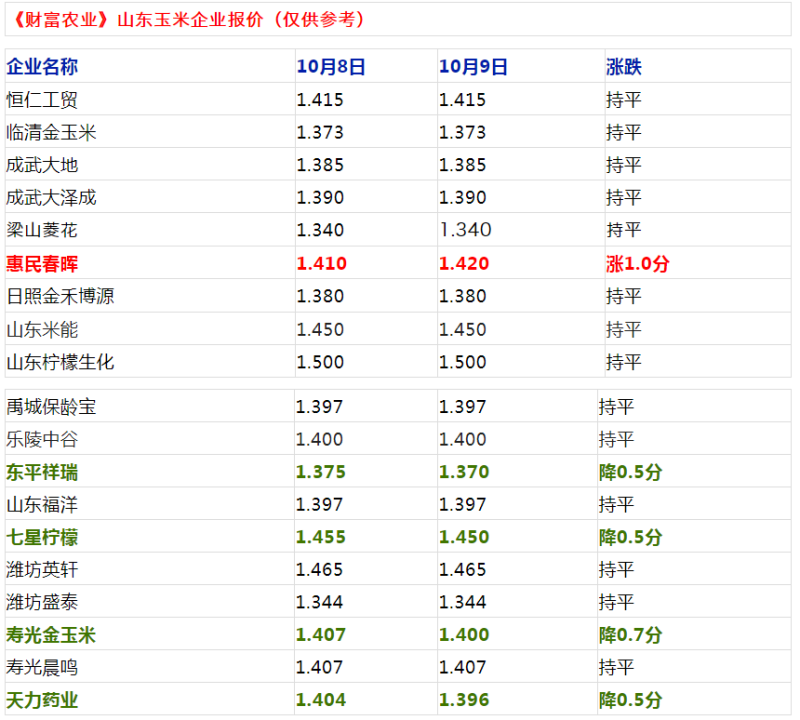Click the green 天力药业 company name
Screen dimensions: 800x720
(42, 700)
